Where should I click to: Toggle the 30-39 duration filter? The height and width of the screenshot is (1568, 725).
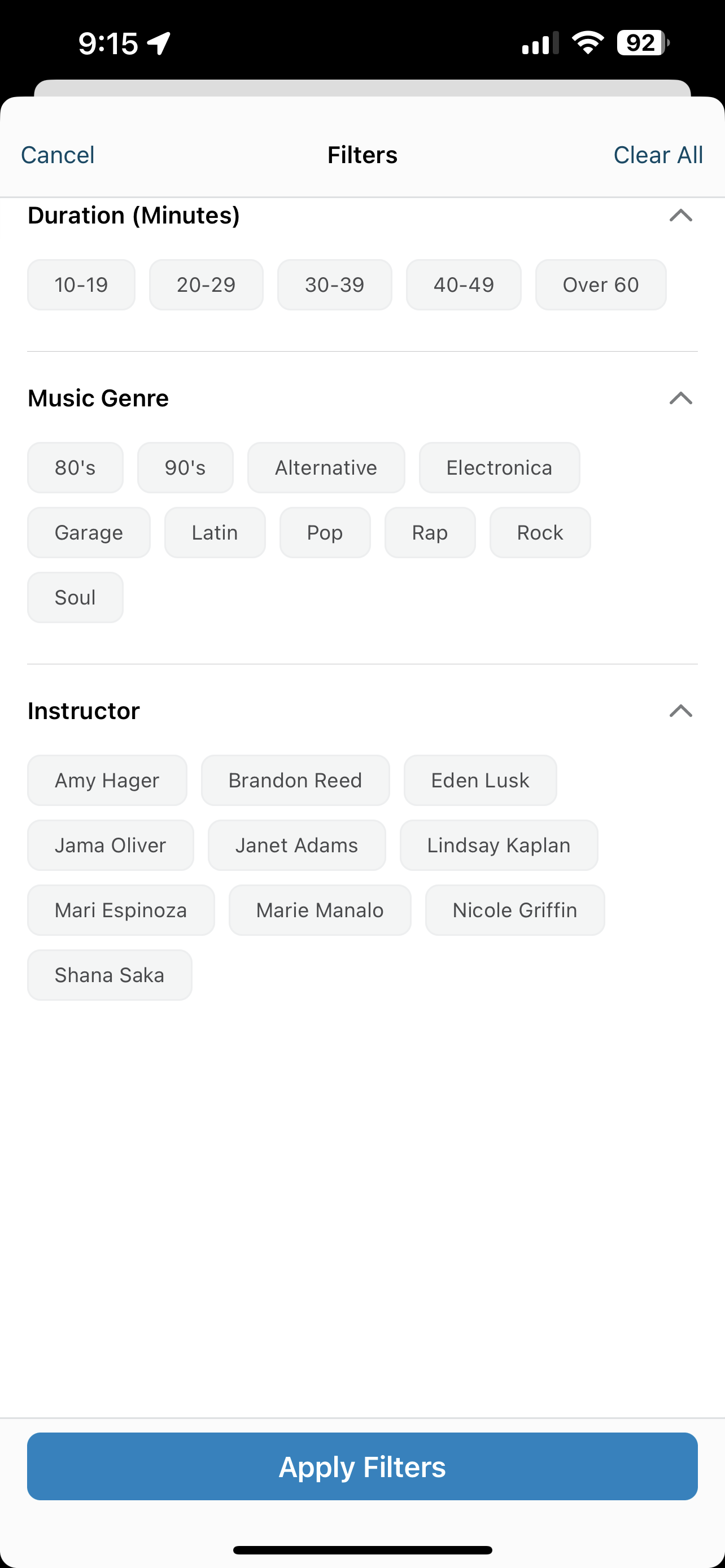(334, 285)
